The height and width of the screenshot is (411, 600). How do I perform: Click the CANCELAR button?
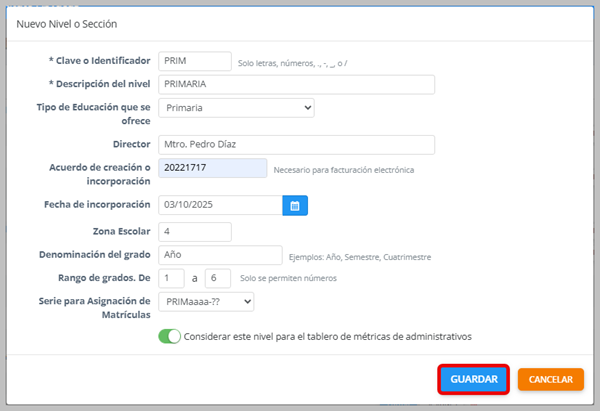(x=550, y=380)
